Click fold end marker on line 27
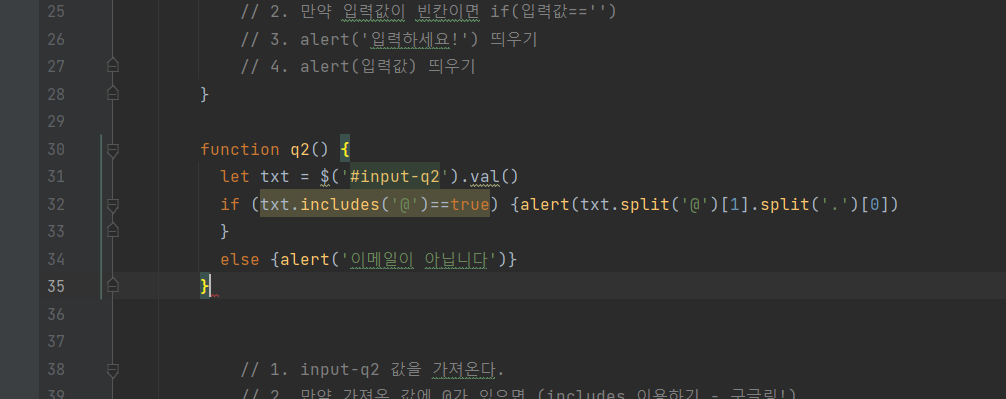 coord(113,65)
